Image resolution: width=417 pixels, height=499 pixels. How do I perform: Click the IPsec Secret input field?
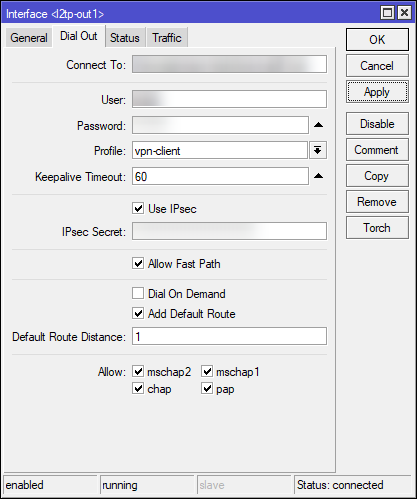coord(229,231)
